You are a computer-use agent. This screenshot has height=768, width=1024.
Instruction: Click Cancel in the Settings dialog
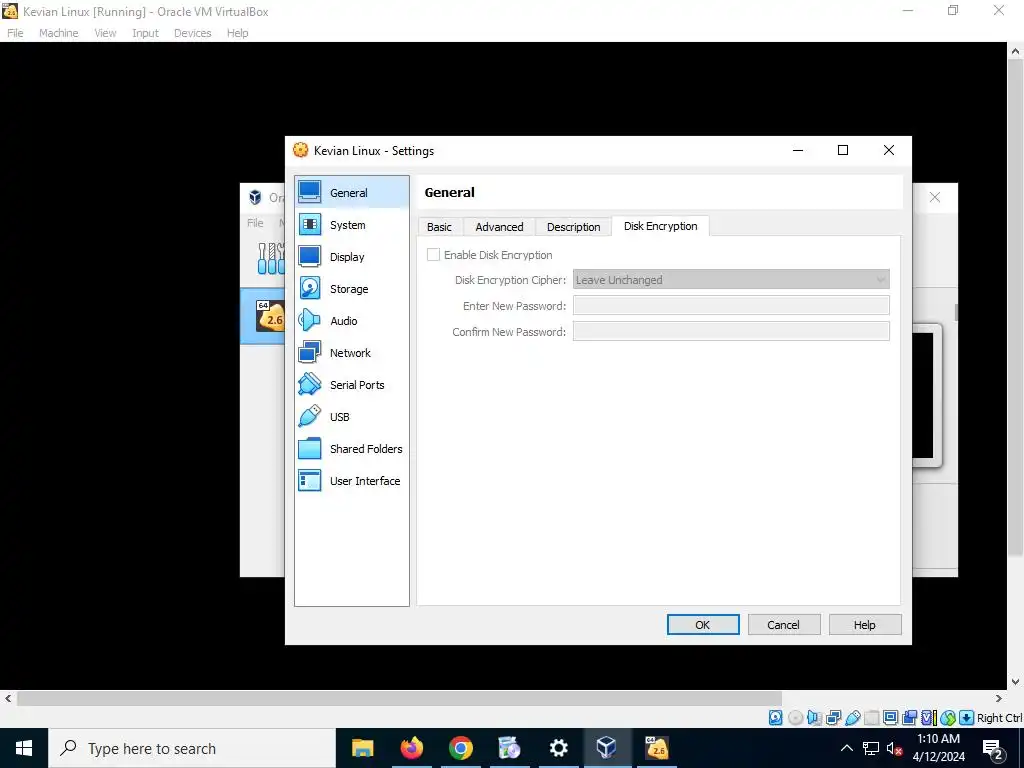783,624
